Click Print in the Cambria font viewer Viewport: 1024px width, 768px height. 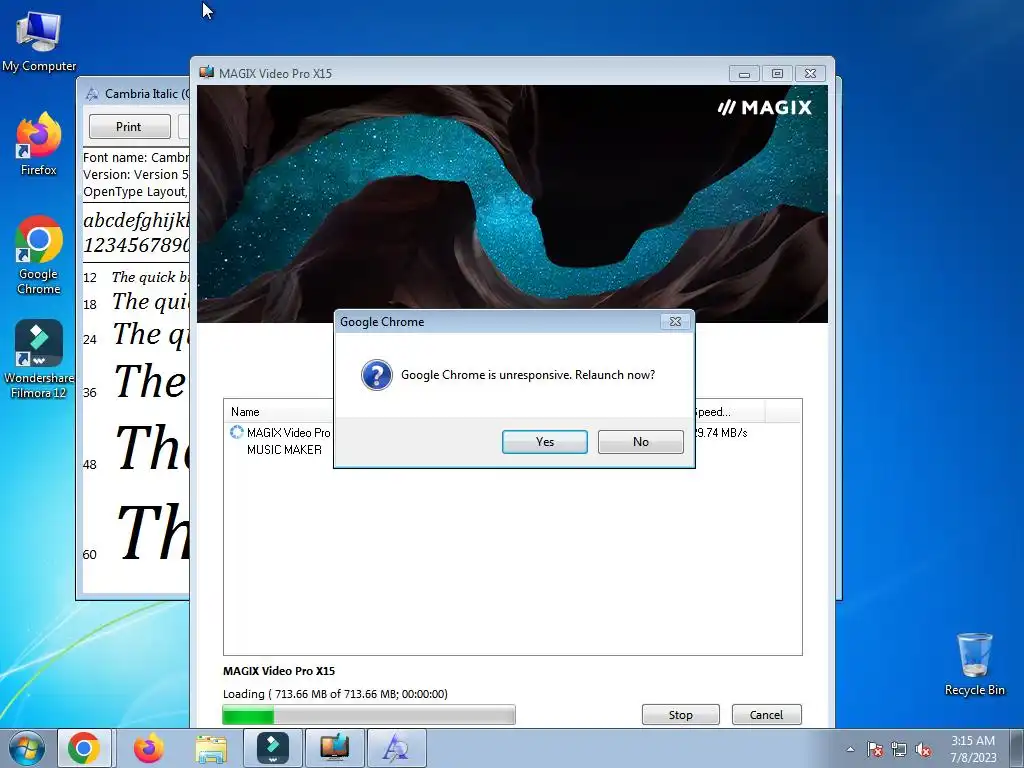point(129,127)
